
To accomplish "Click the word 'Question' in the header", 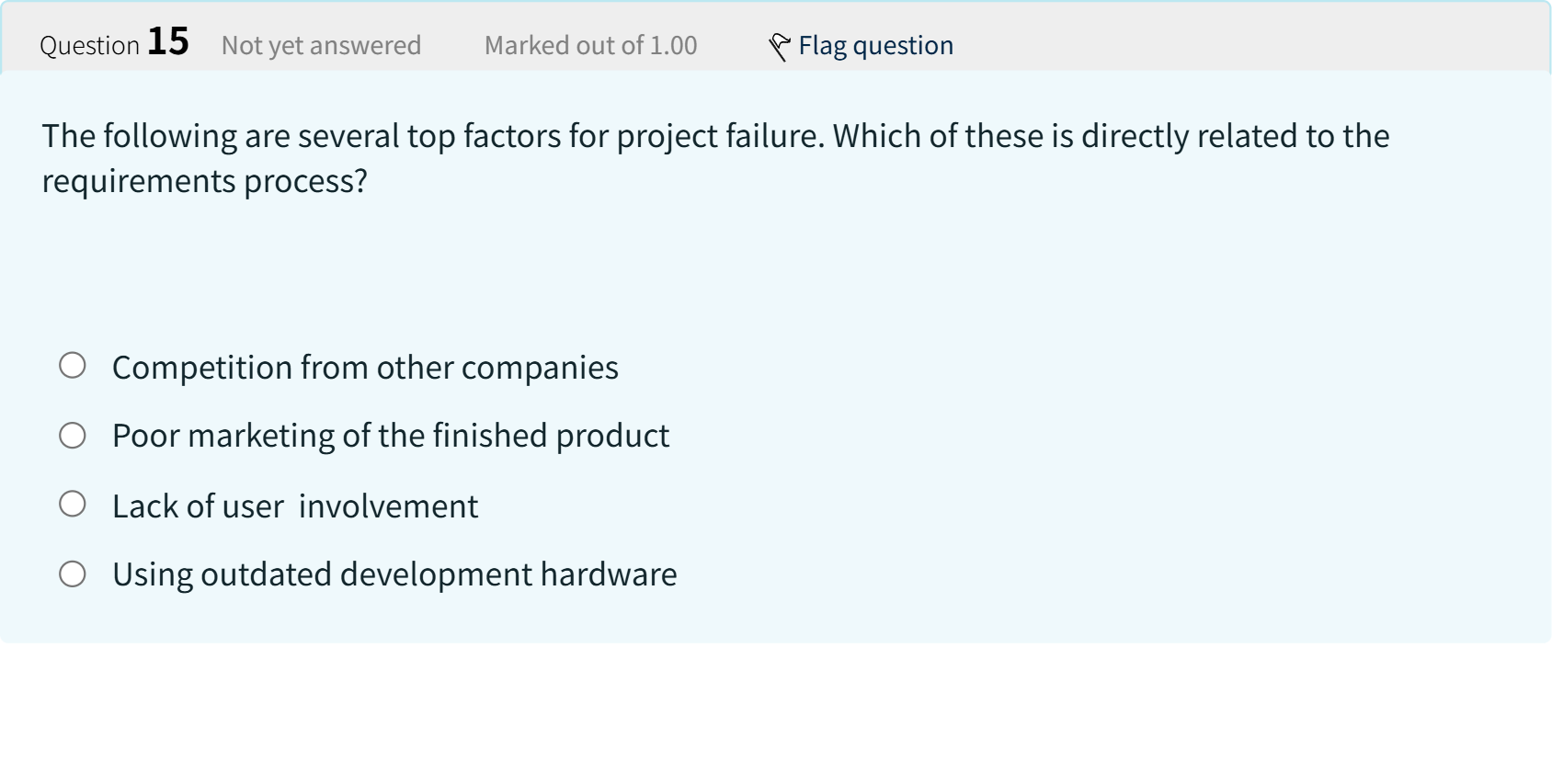I will coord(89,45).
